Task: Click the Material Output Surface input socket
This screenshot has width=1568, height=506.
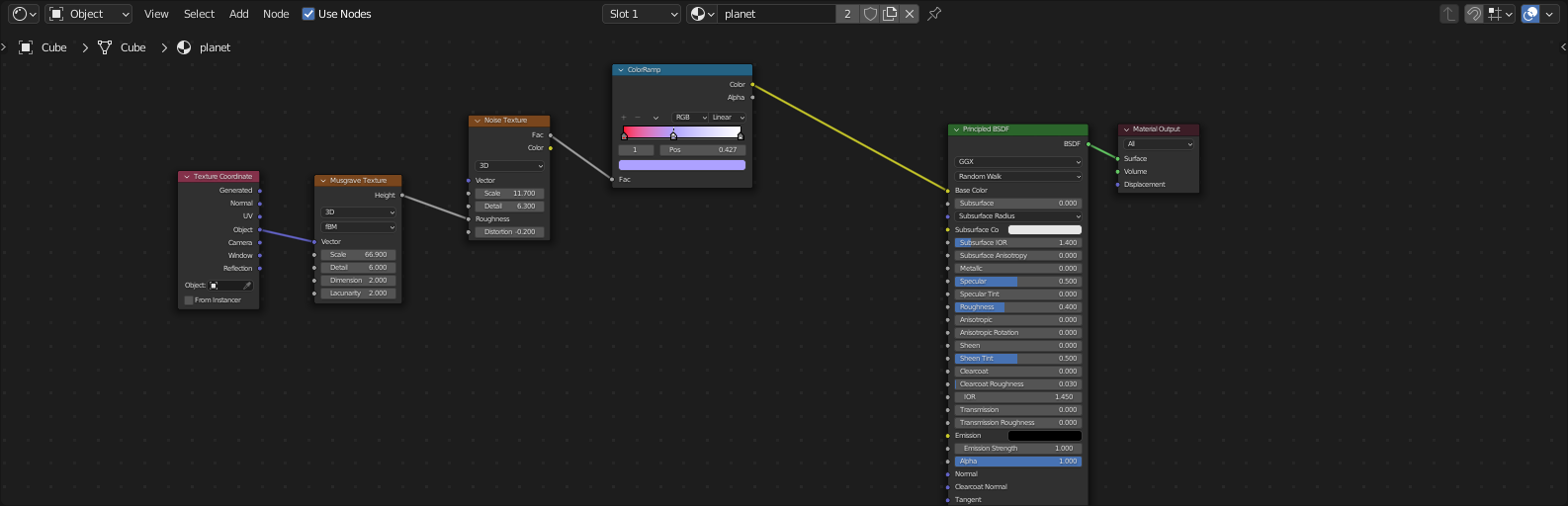Action: [x=1118, y=159]
